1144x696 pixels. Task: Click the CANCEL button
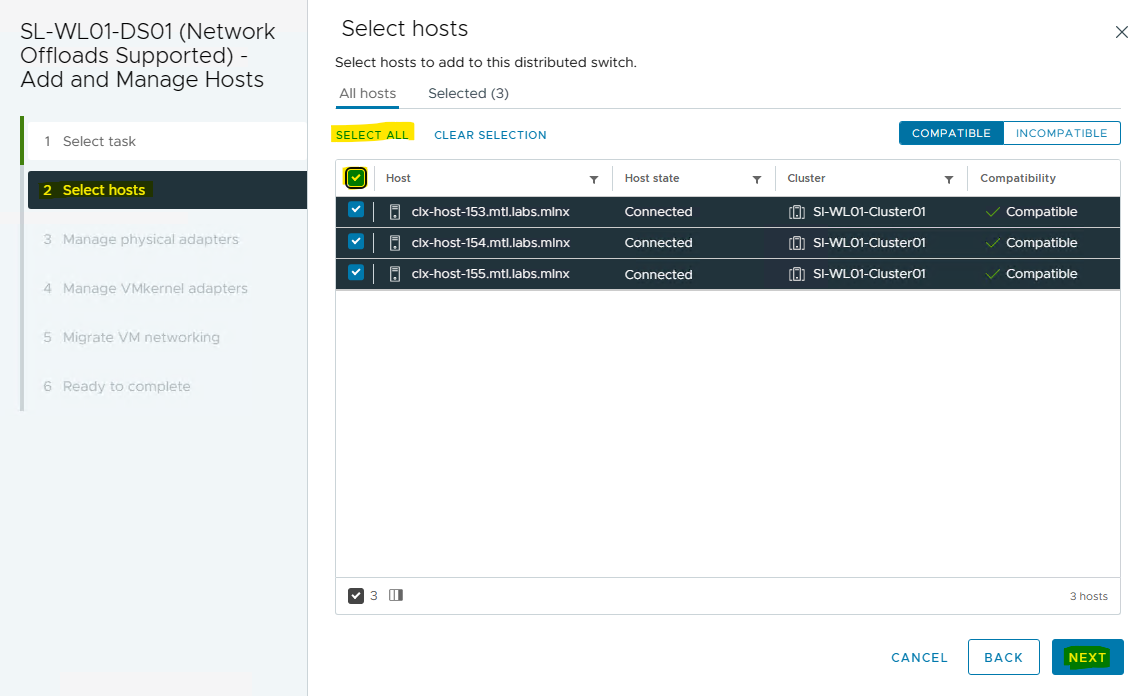click(x=919, y=657)
